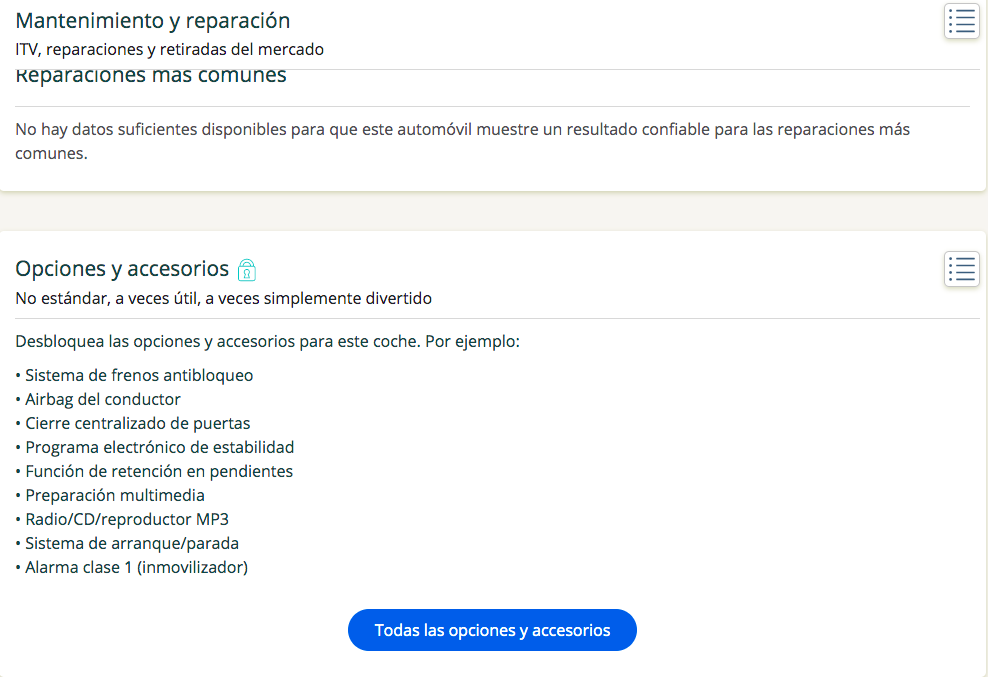Click the Mantenimiento y reparación heading

152,21
